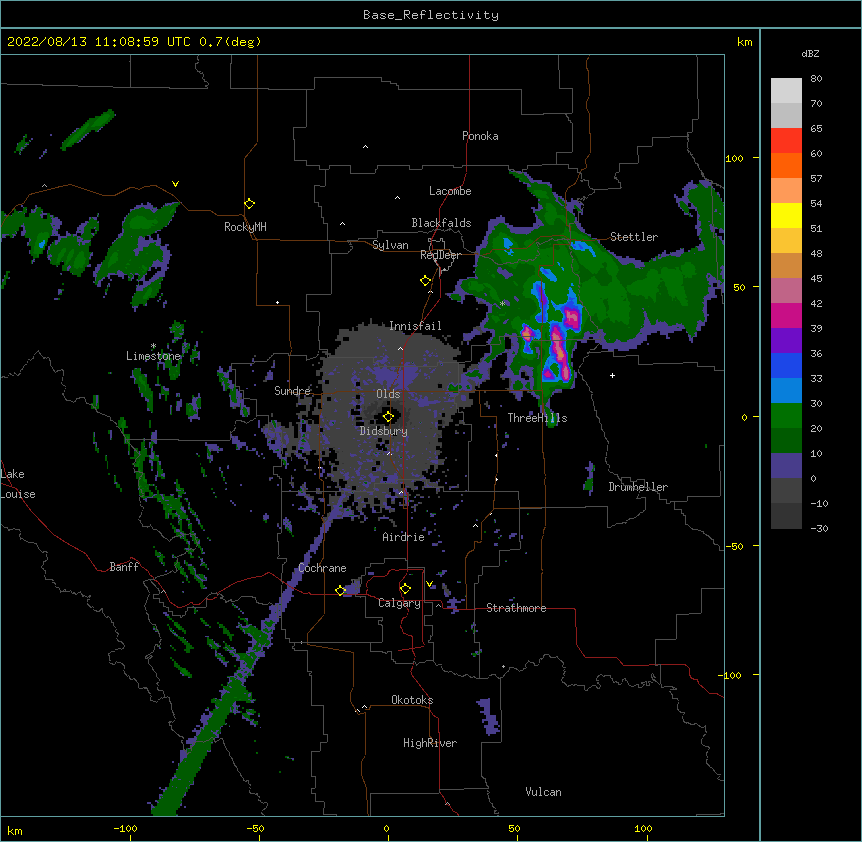Click the Olds label
Viewport: 862px width, 842px height.
pyautogui.click(x=388, y=394)
